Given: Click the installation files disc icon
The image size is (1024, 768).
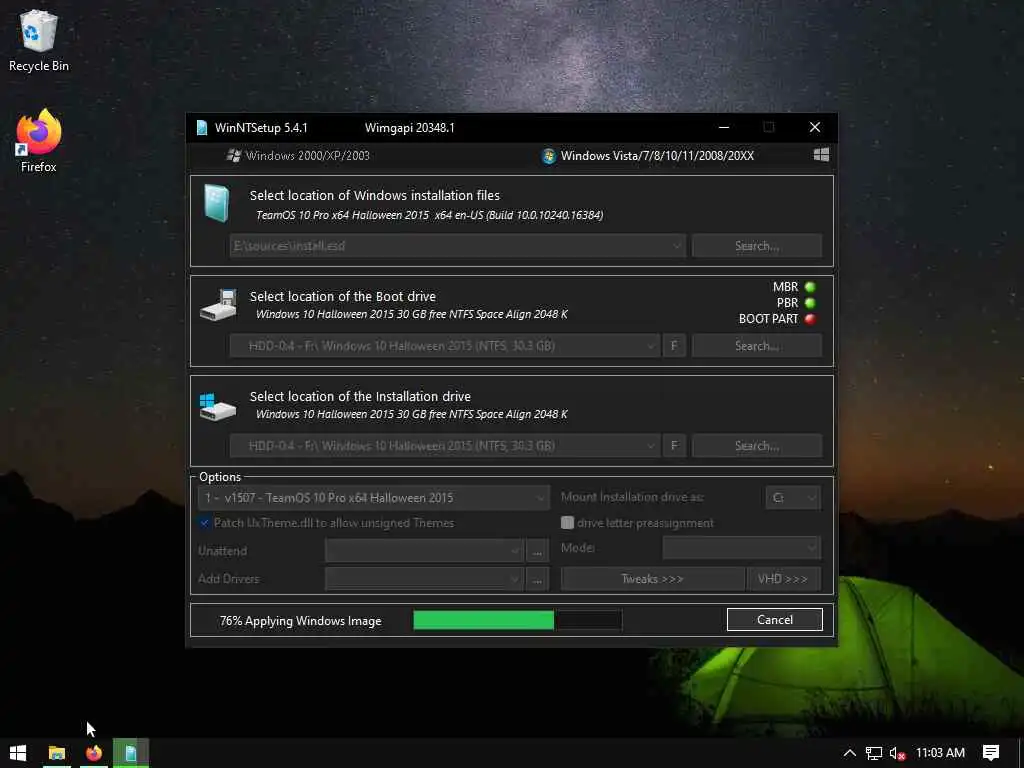Looking at the screenshot, I should tap(216, 203).
